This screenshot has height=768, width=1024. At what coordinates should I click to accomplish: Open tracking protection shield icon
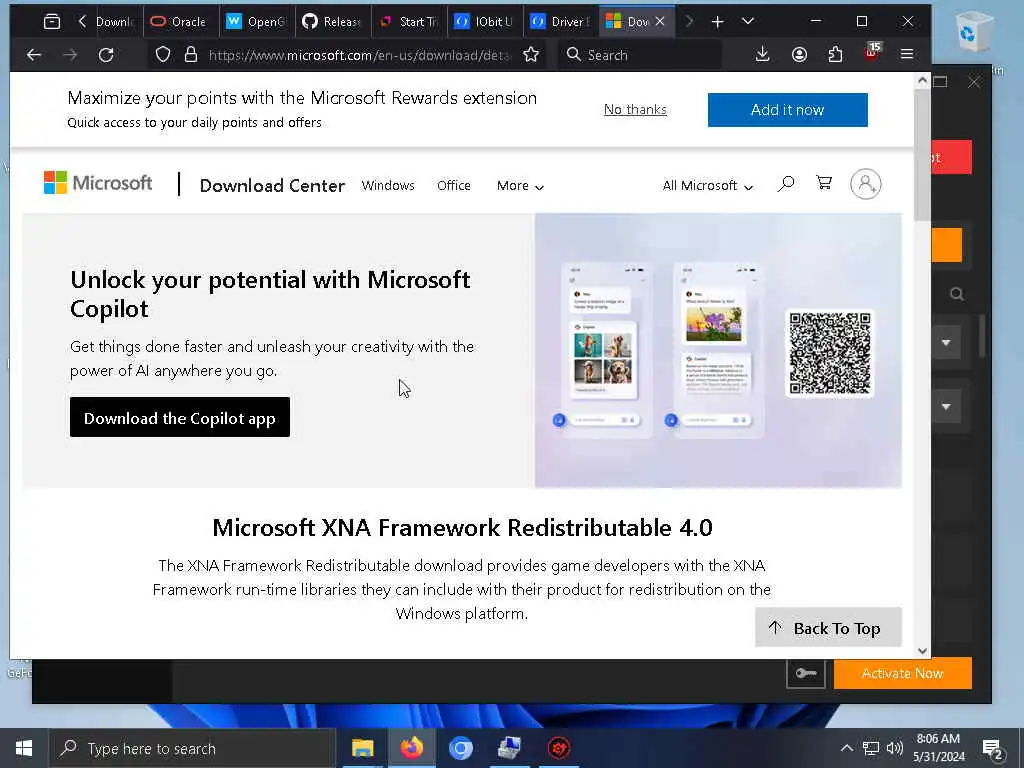click(x=163, y=55)
